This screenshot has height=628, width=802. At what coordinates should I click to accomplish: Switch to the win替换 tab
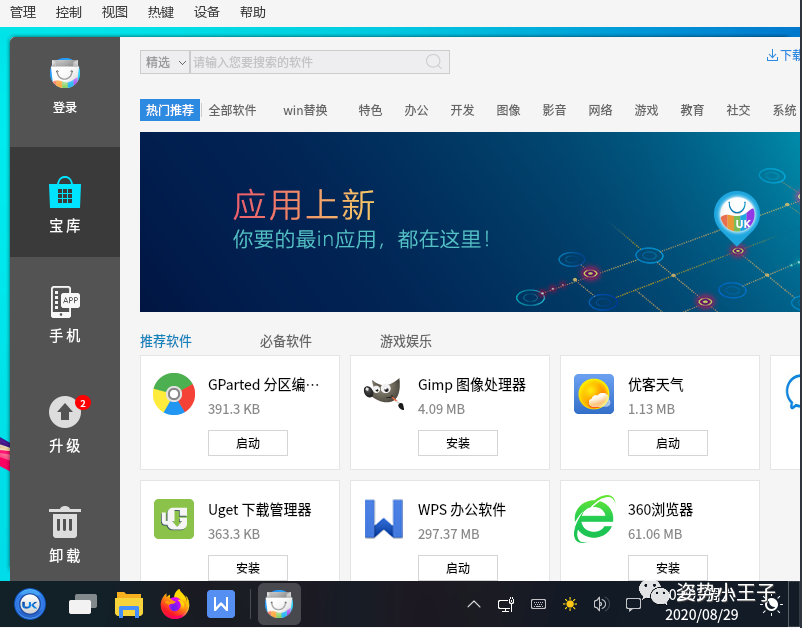click(x=305, y=110)
